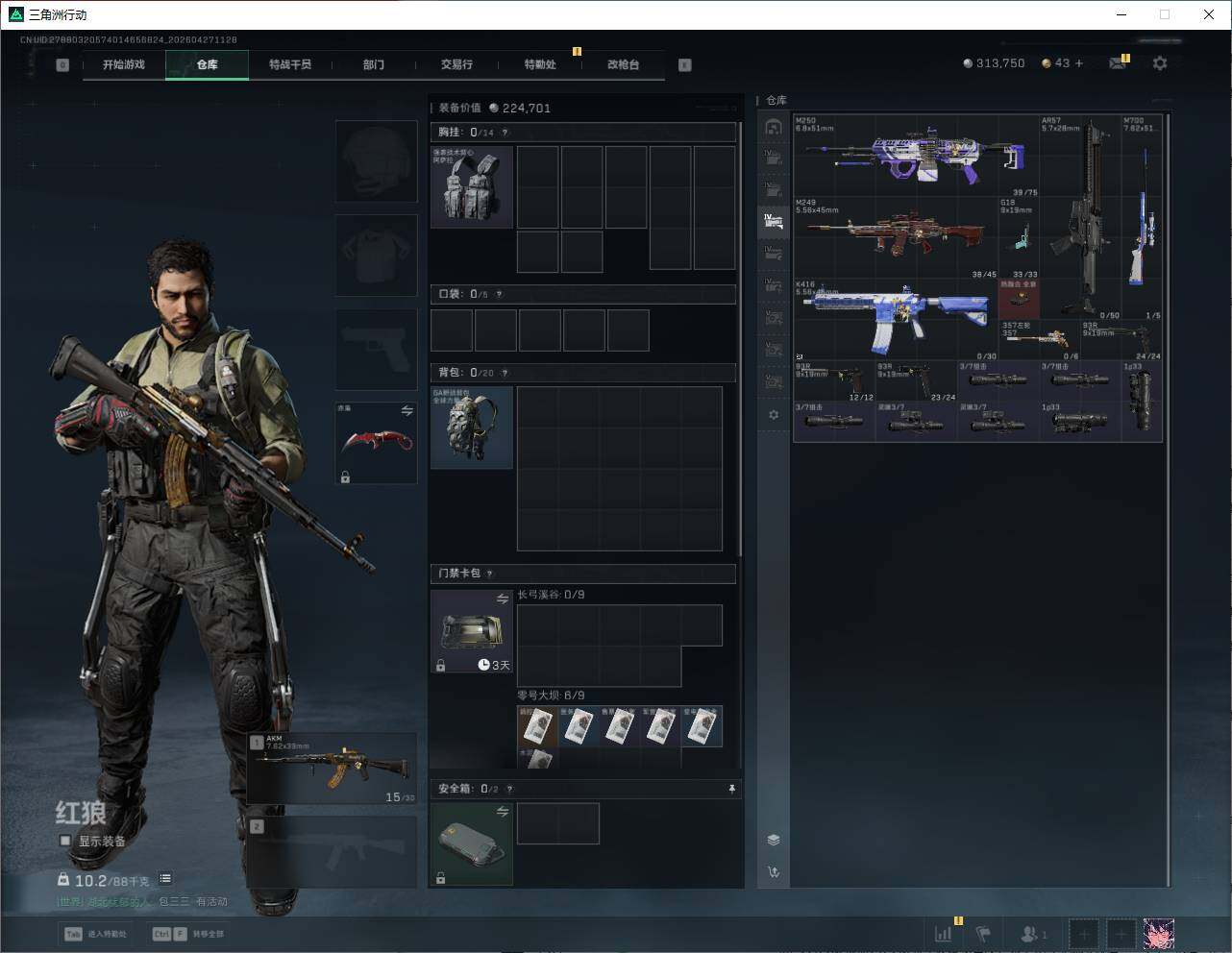Screen dimensions: 1232x953
Task: Open the 特勤处 tab
Action: pos(540,64)
